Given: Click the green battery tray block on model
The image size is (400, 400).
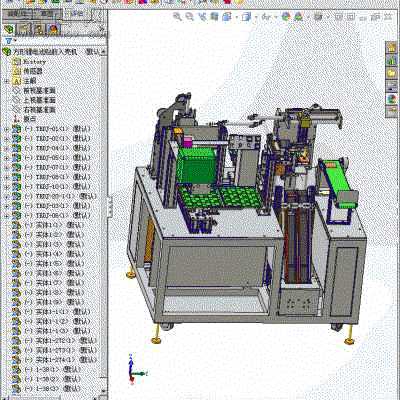Looking at the screenshot, I should 197,165.
